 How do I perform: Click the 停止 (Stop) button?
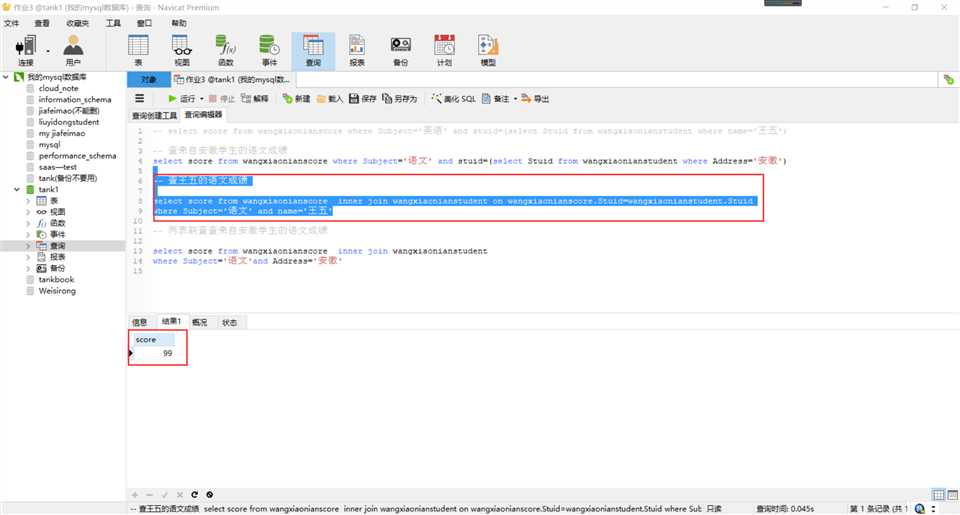[222, 98]
